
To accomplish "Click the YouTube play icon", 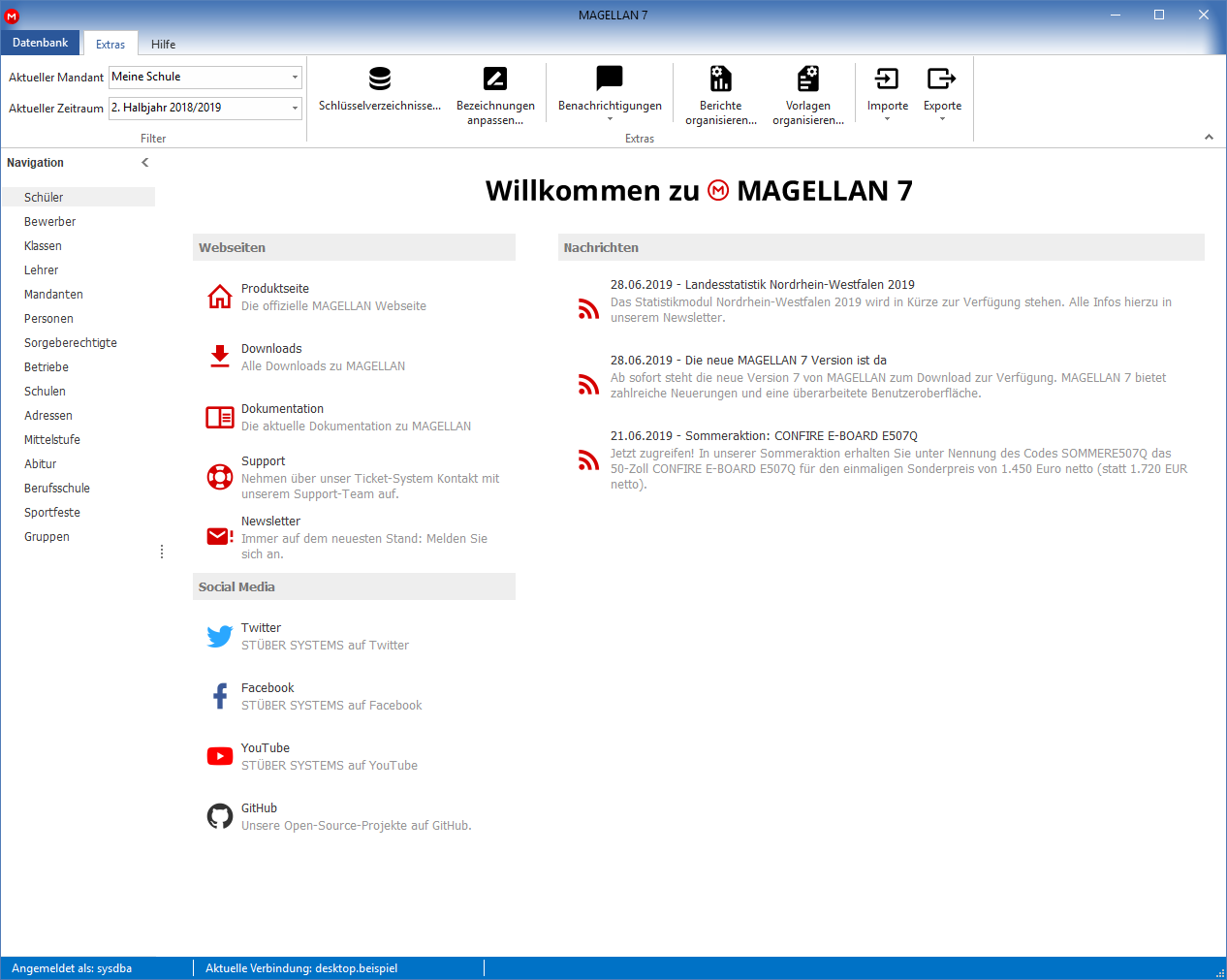I will click(x=220, y=756).
